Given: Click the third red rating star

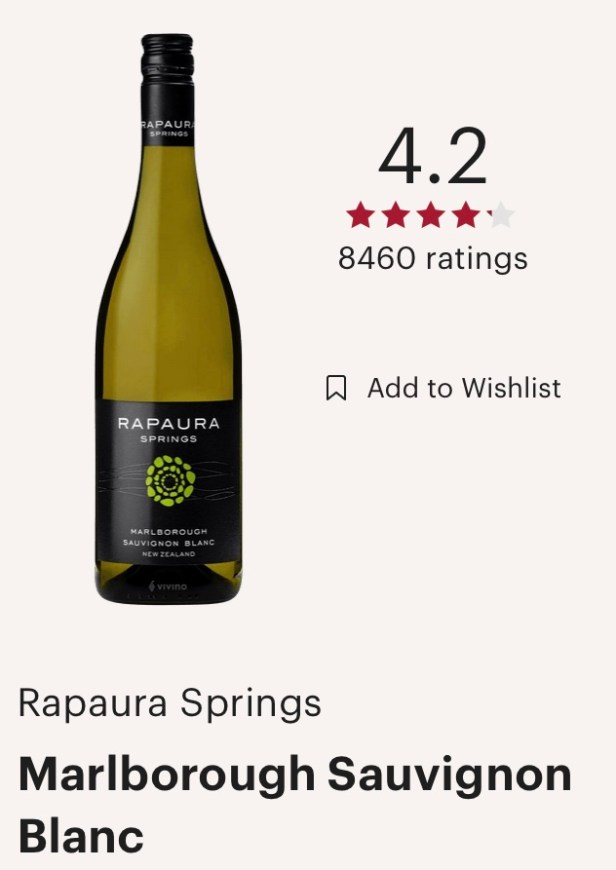Looking at the screenshot, I should click(431, 215).
